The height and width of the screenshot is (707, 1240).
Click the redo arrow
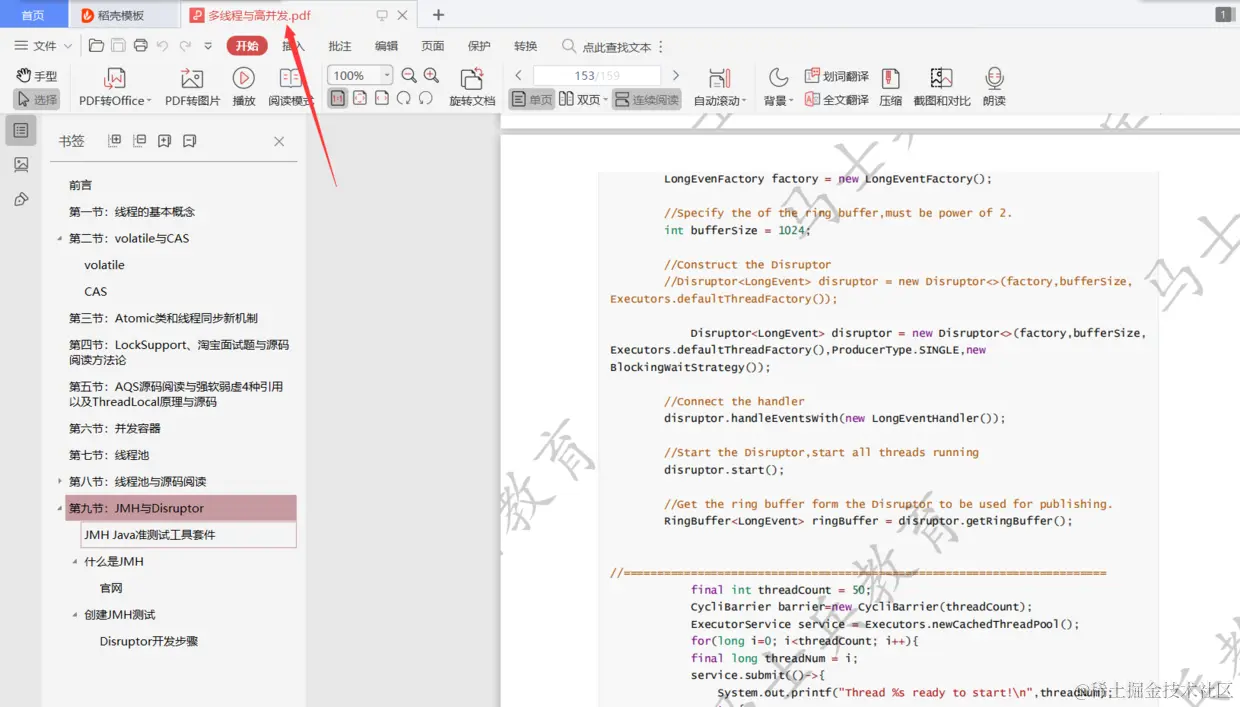click(185, 45)
